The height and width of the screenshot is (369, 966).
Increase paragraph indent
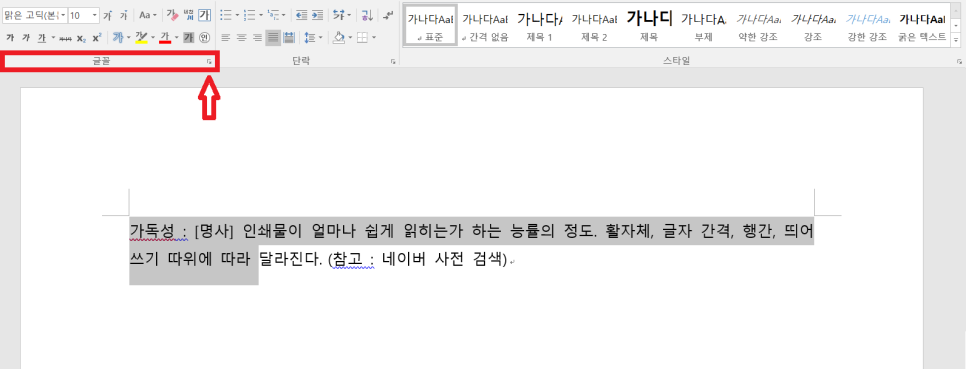317,15
